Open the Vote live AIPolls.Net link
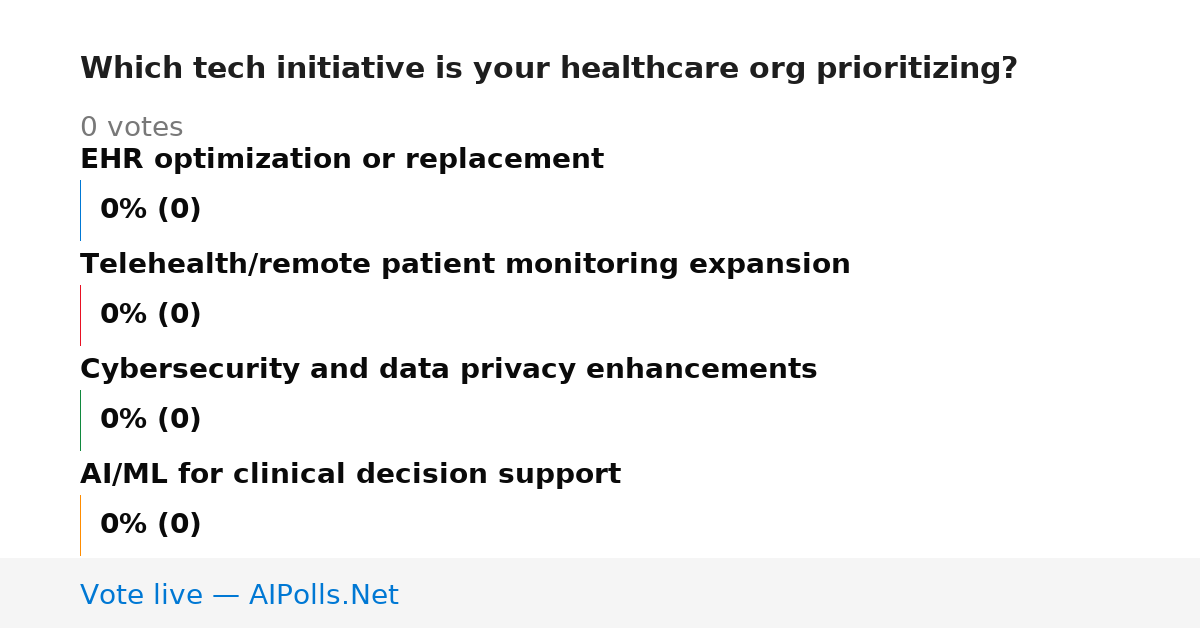This screenshot has width=1200, height=628. [x=239, y=596]
